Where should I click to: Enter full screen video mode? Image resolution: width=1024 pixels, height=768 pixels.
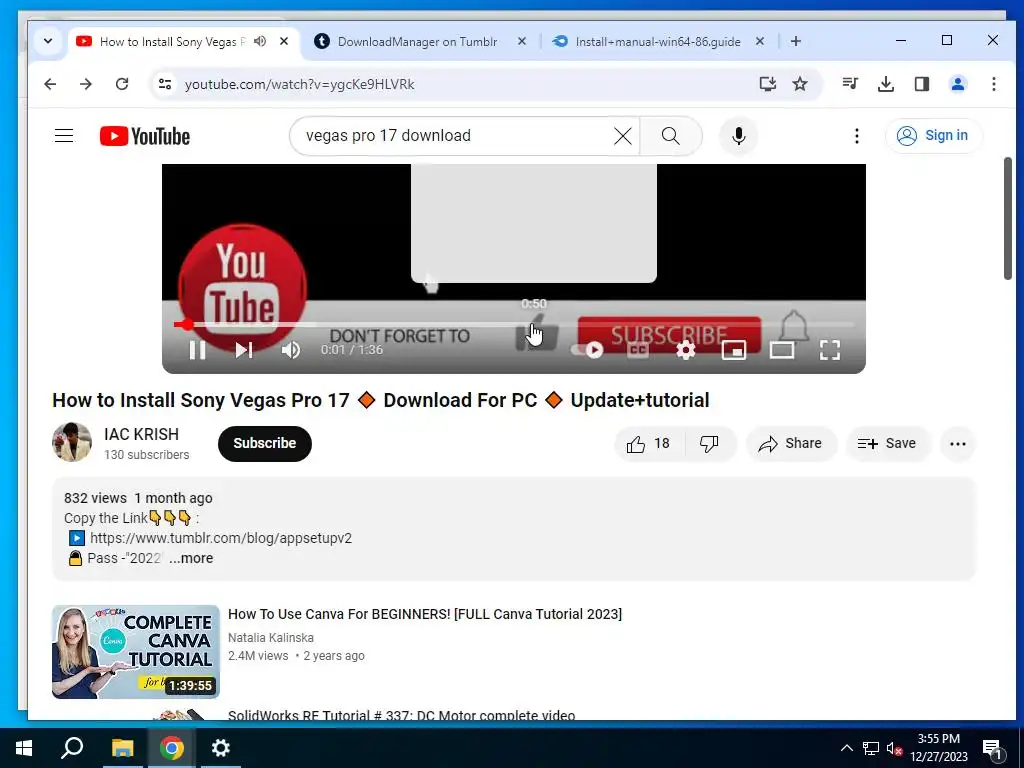coord(829,350)
